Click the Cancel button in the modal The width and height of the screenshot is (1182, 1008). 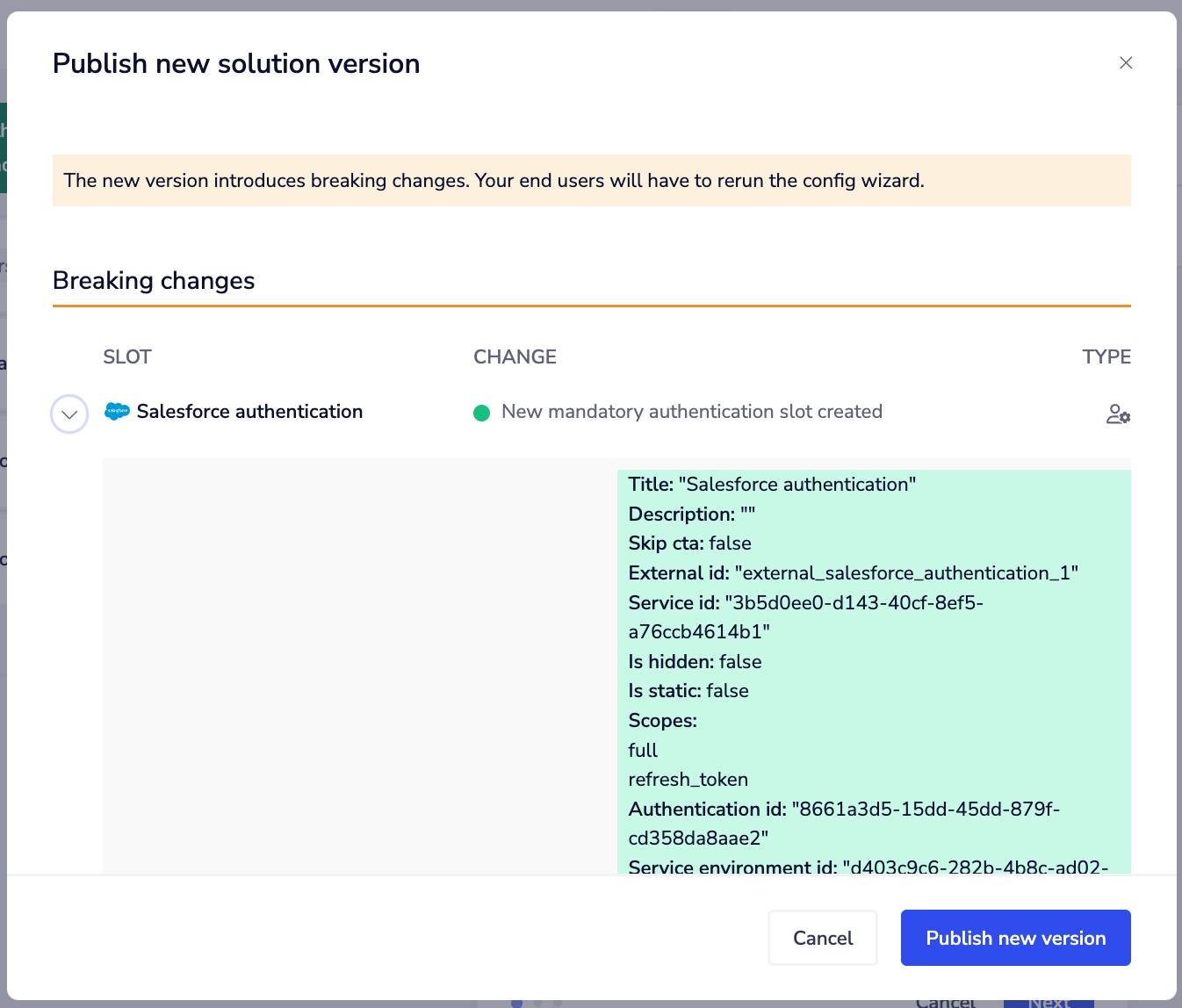pyautogui.click(x=822, y=938)
